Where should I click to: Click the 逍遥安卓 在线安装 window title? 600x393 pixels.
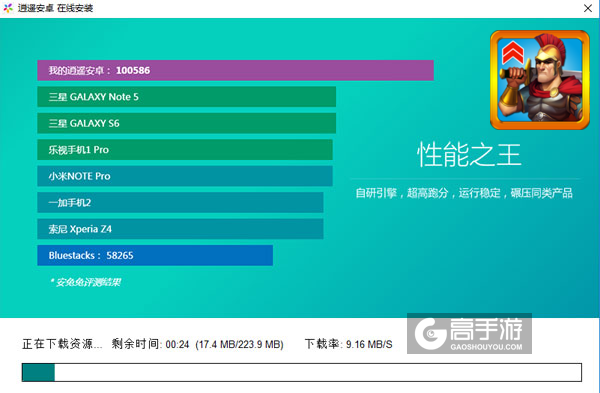tap(55, 8)
